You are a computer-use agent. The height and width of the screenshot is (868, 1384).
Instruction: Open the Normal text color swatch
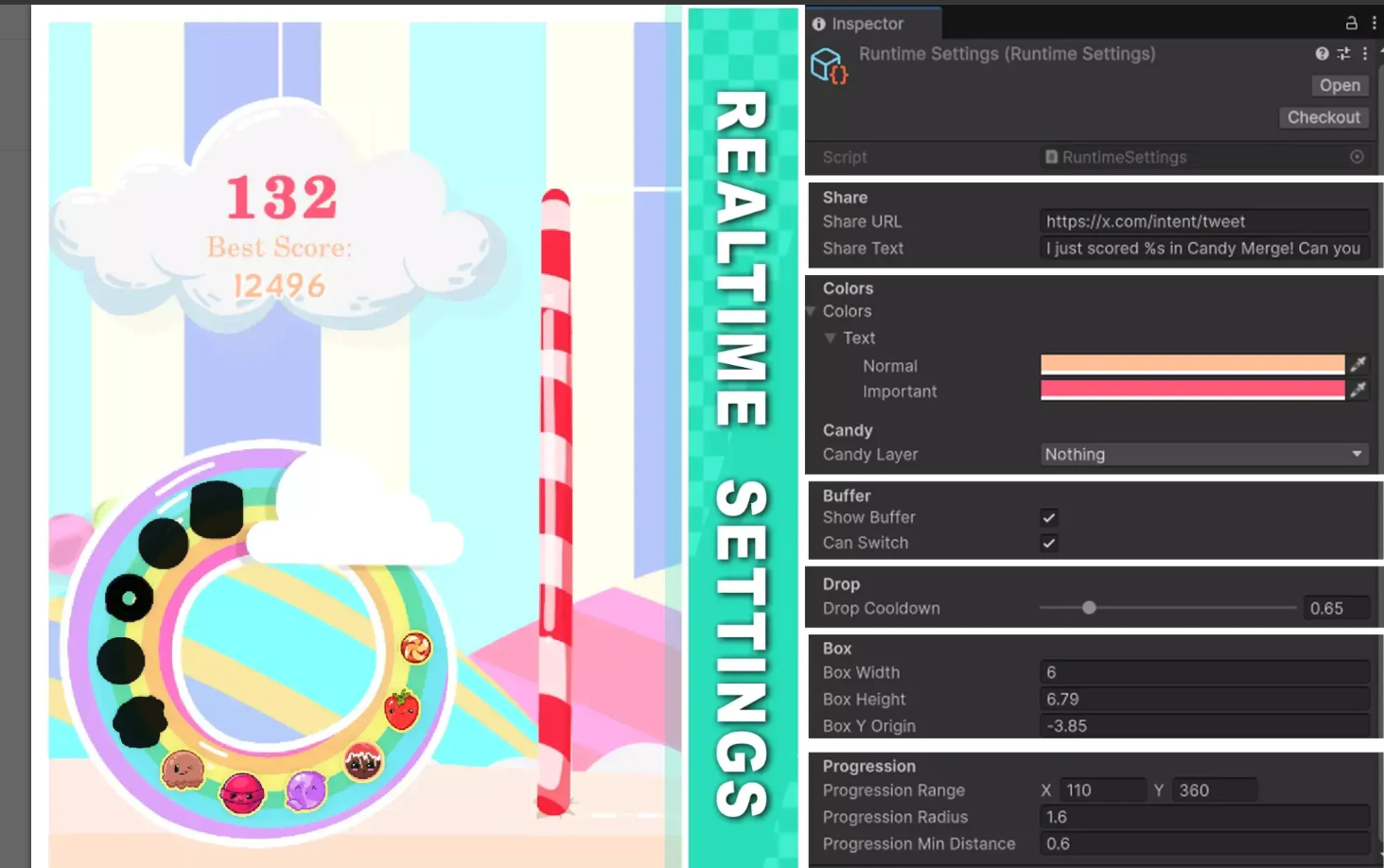[1192, 365]
